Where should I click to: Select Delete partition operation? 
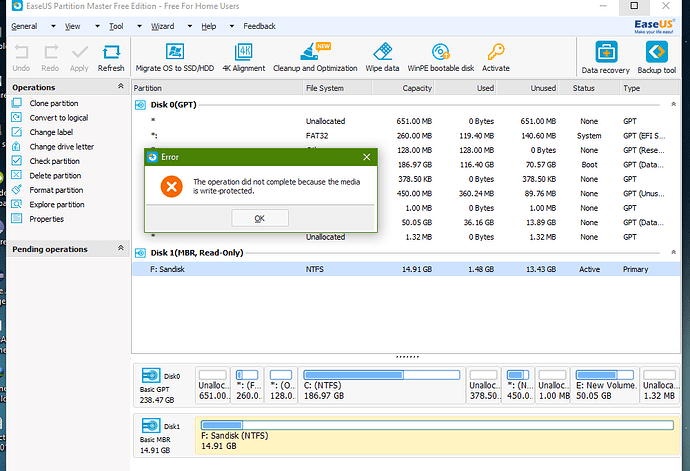pos(55,176)
